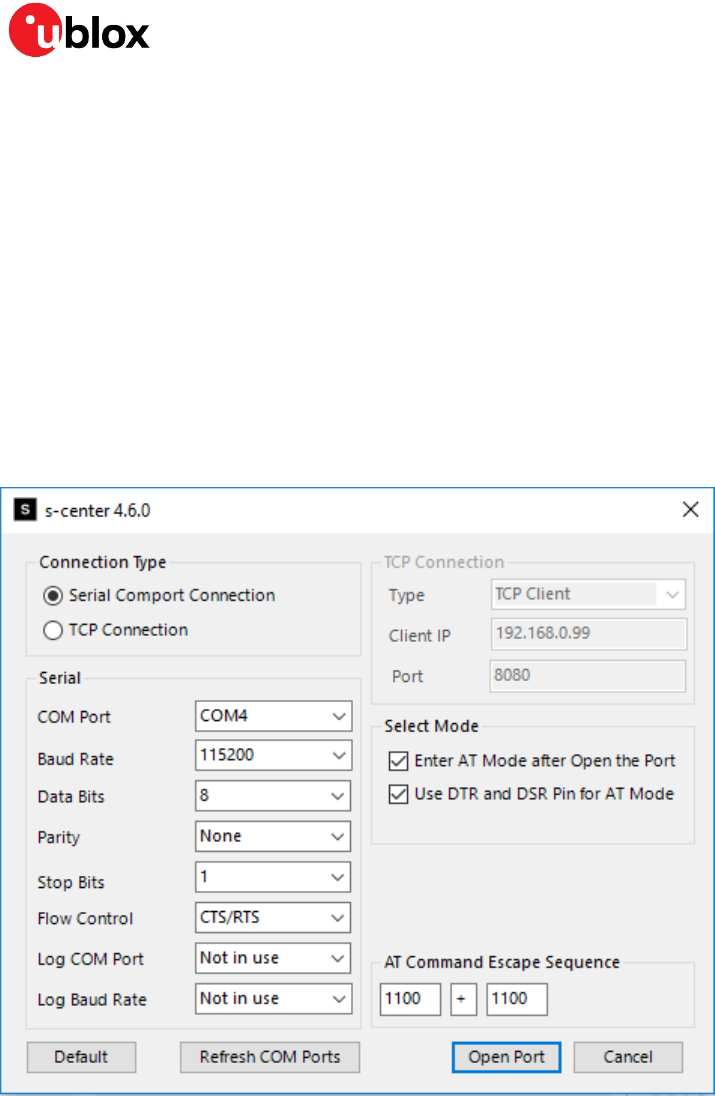Click the 'Baud Rate' label
The width and height of the screenshot is (715, 1096).
coord(75,759)
